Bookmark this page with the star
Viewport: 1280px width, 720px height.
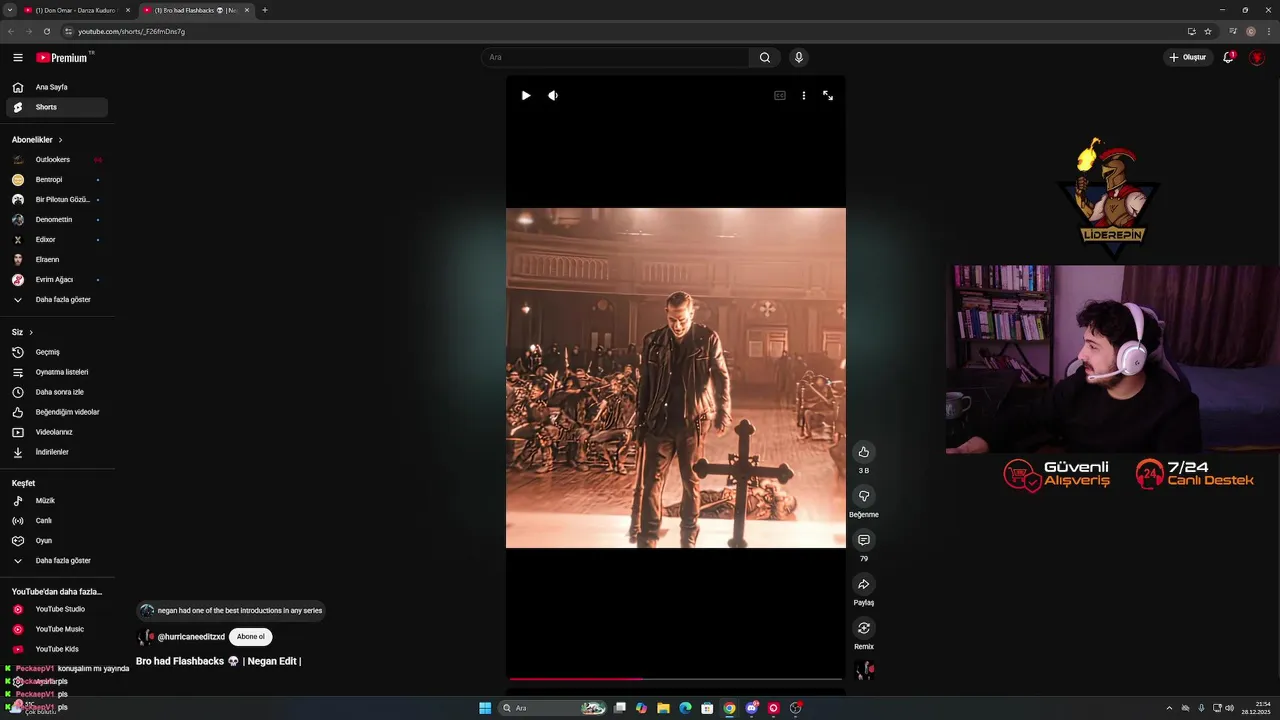tap(1208, 31)
